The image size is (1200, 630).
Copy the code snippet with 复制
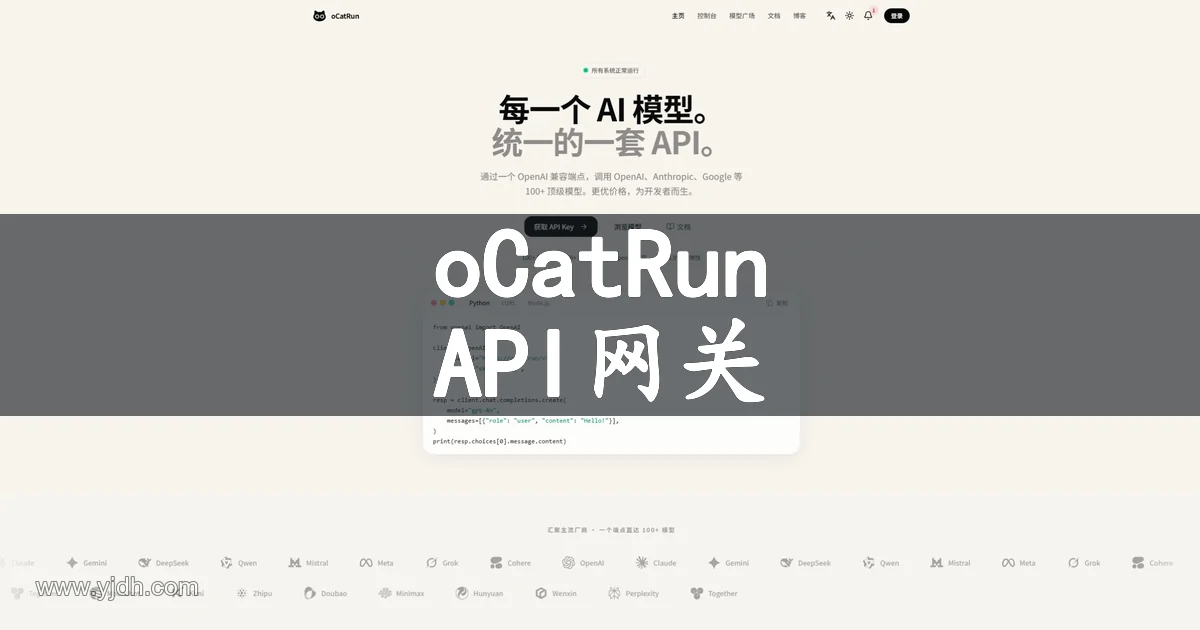pos(777,302)
